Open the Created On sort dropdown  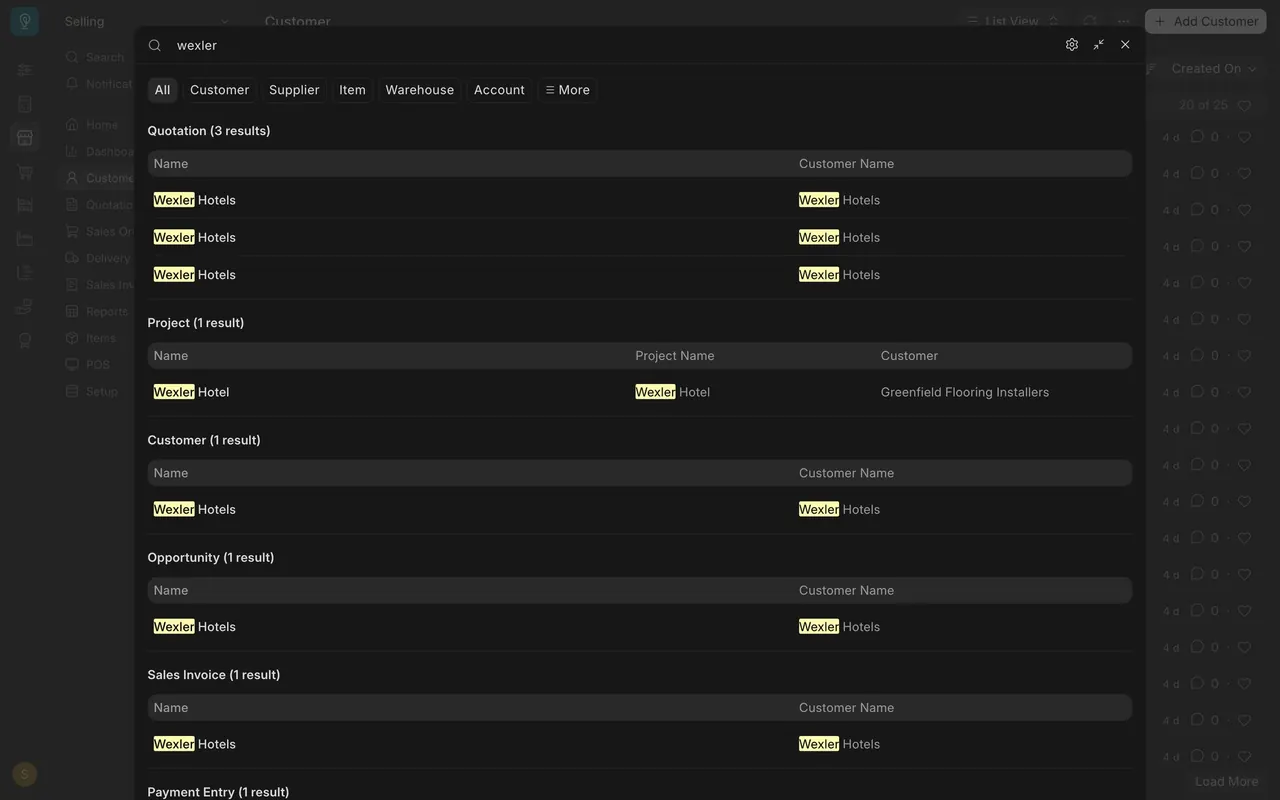(x=1215, y=69)
